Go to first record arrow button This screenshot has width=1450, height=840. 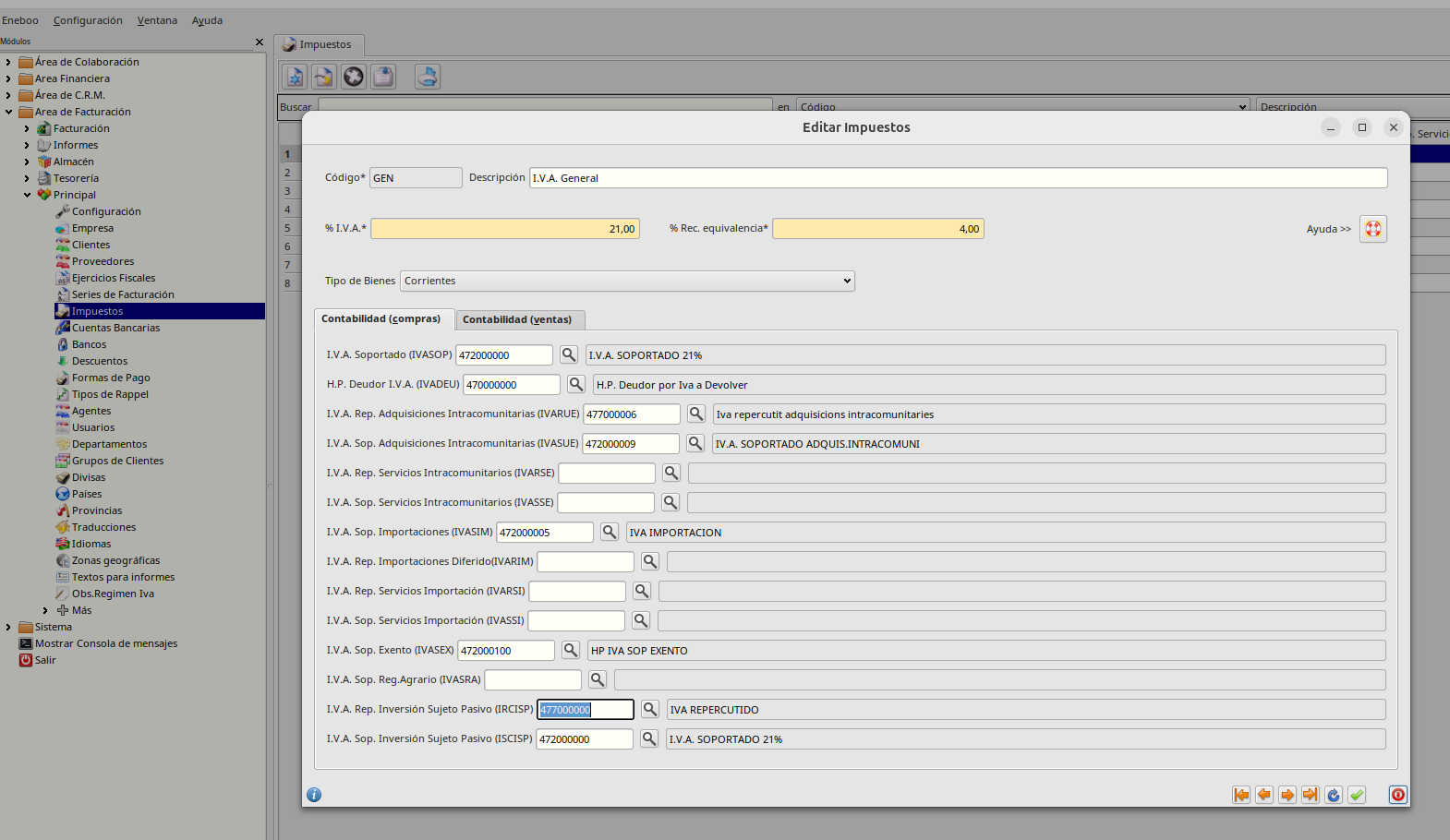pos(1241,795)
